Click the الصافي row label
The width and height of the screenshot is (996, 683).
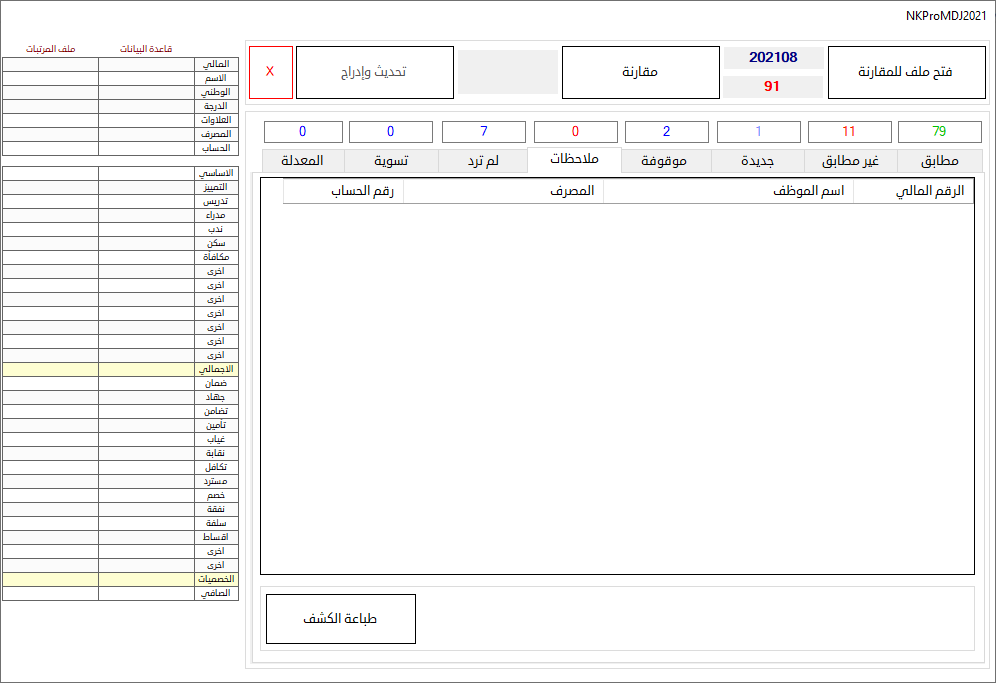coord(217,593)
